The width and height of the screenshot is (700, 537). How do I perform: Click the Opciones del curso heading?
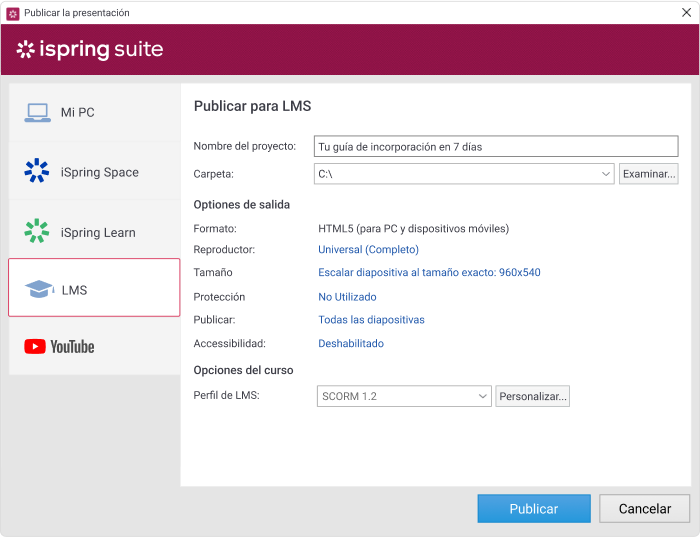pyautogui.click(x=243, y=370)
